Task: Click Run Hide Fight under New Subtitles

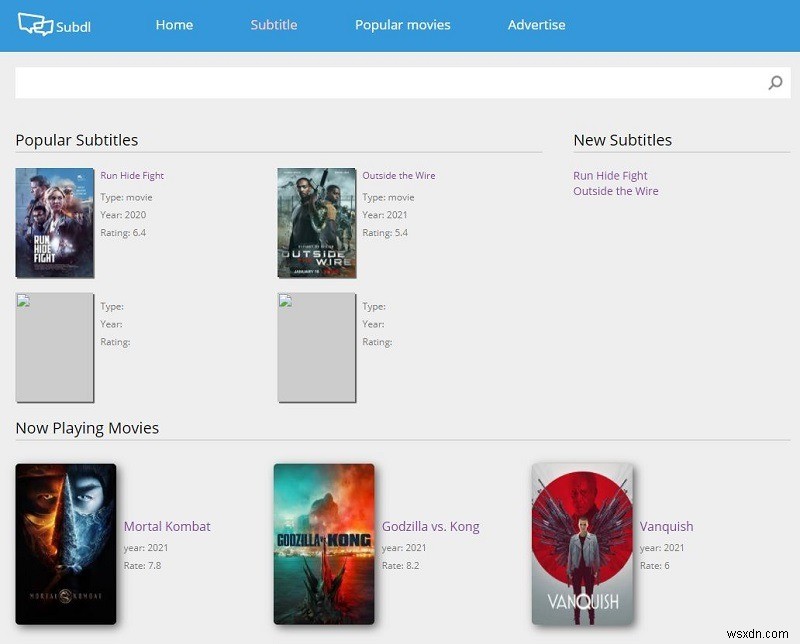Action: 610,175
